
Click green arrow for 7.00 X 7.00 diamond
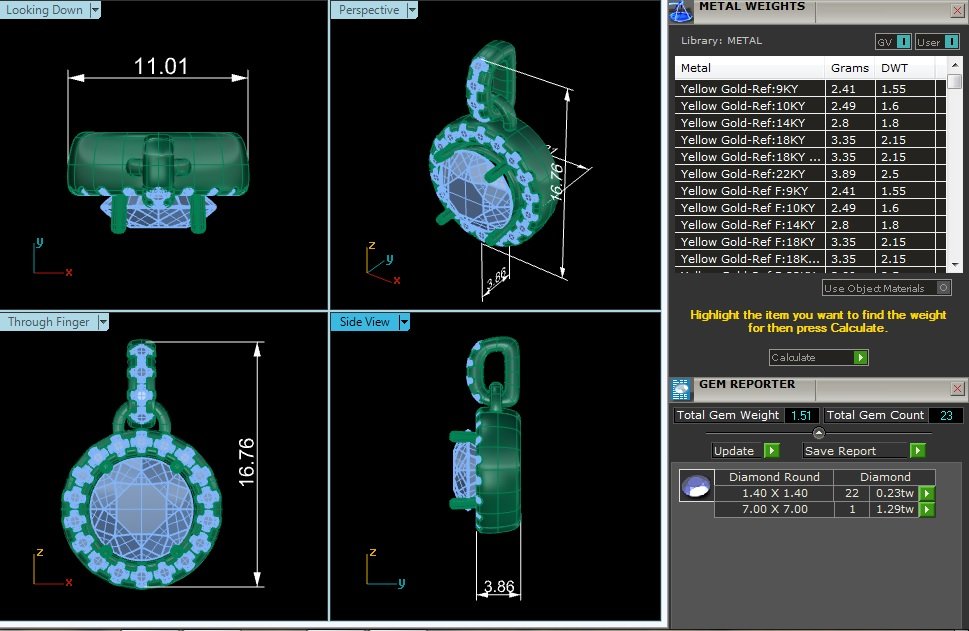(926, 509)
